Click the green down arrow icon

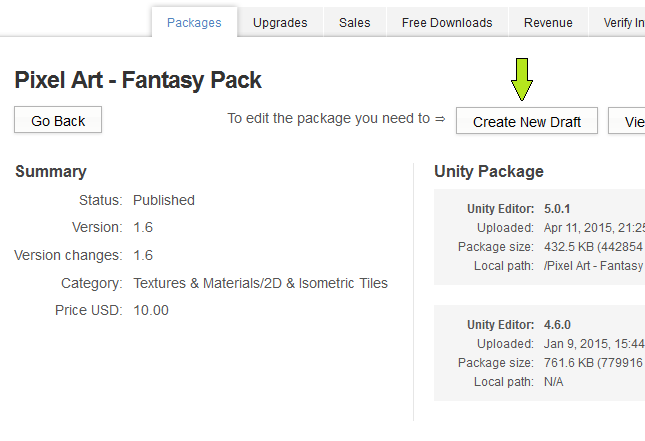523,79
